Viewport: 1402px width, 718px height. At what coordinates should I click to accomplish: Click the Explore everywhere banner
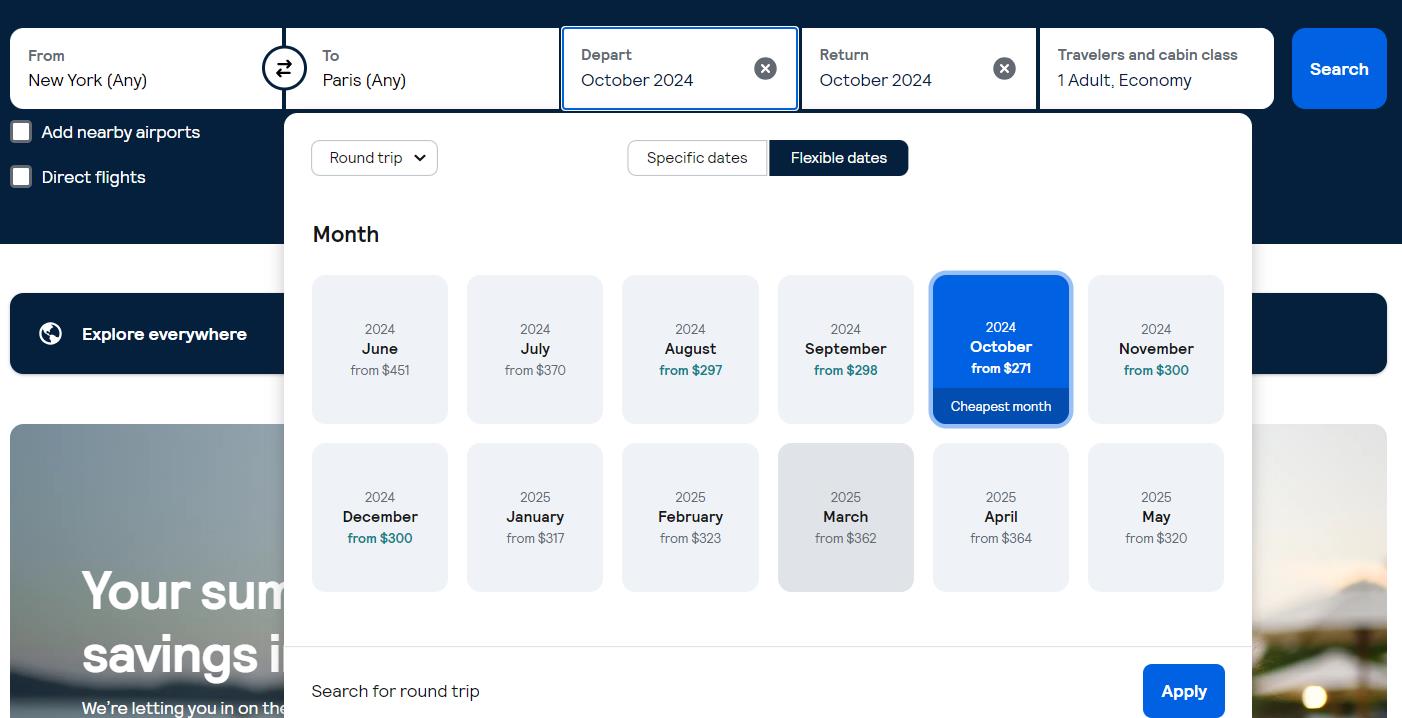pos(164,333)
